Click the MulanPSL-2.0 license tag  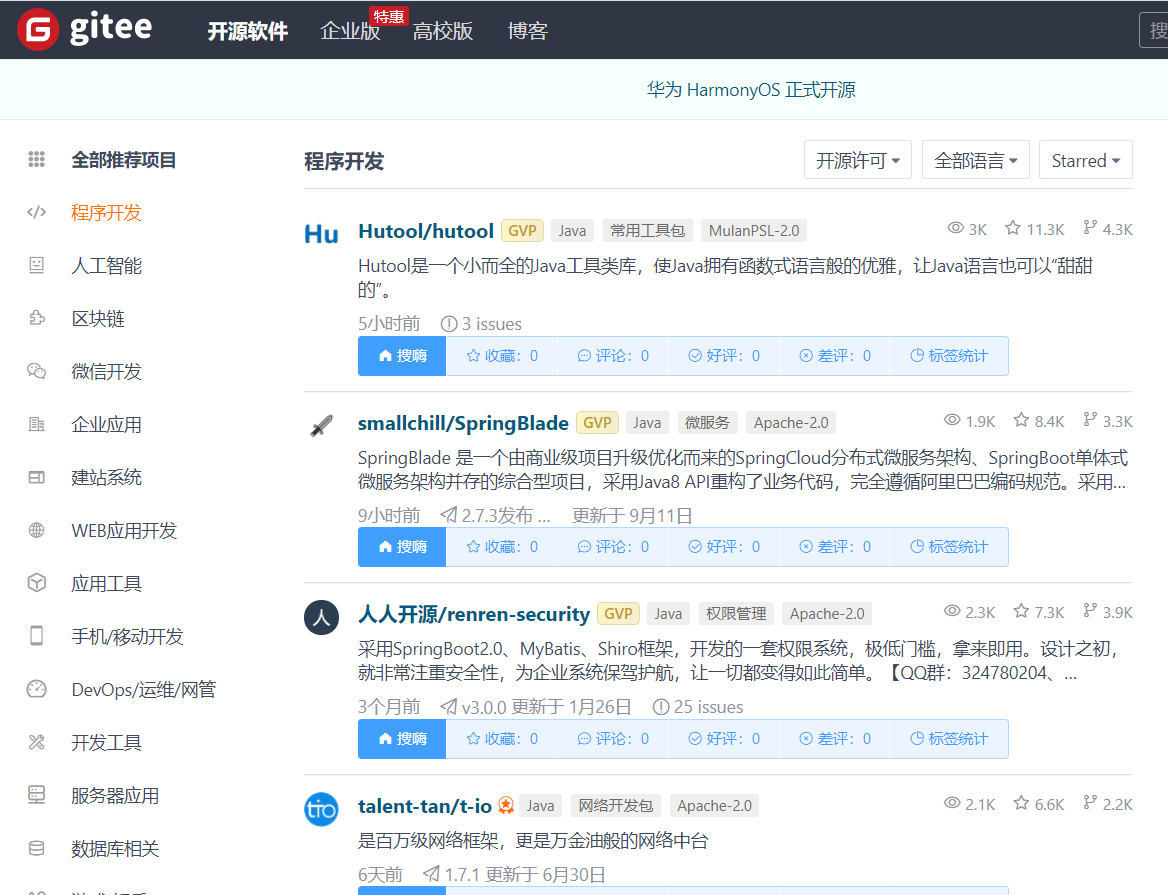click(754, 231)
